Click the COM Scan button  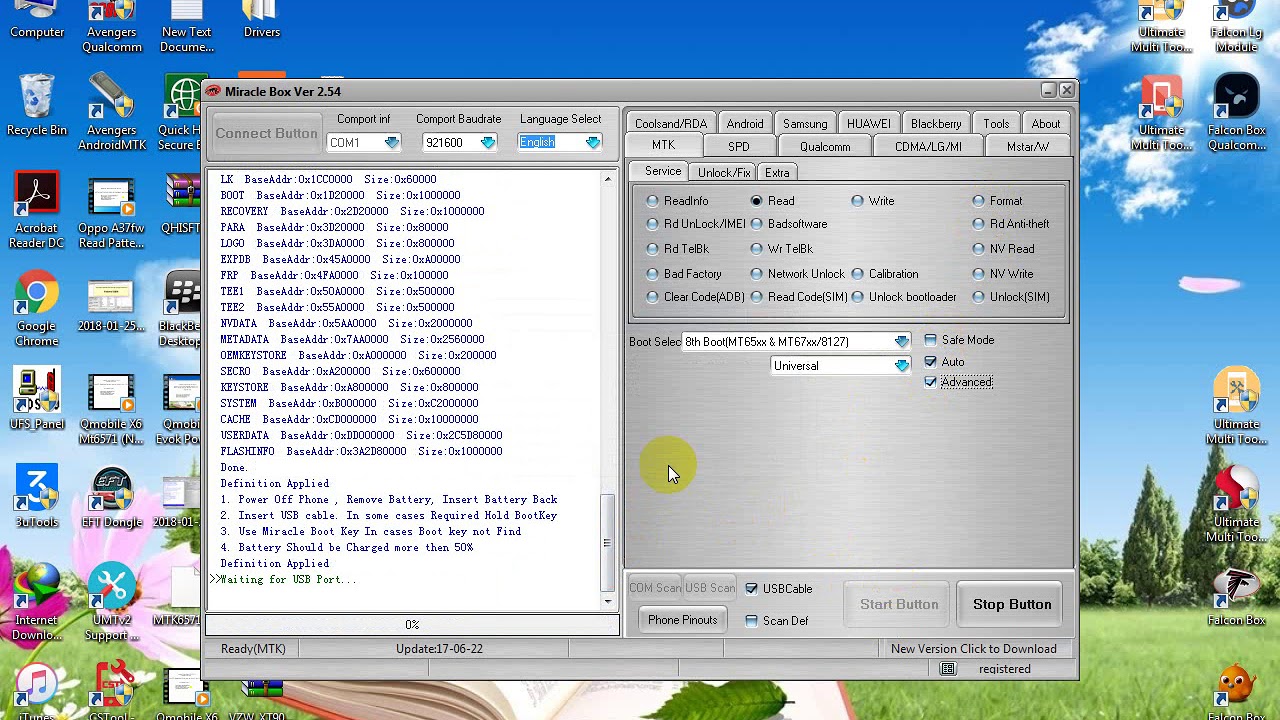(x=655, y=588)
